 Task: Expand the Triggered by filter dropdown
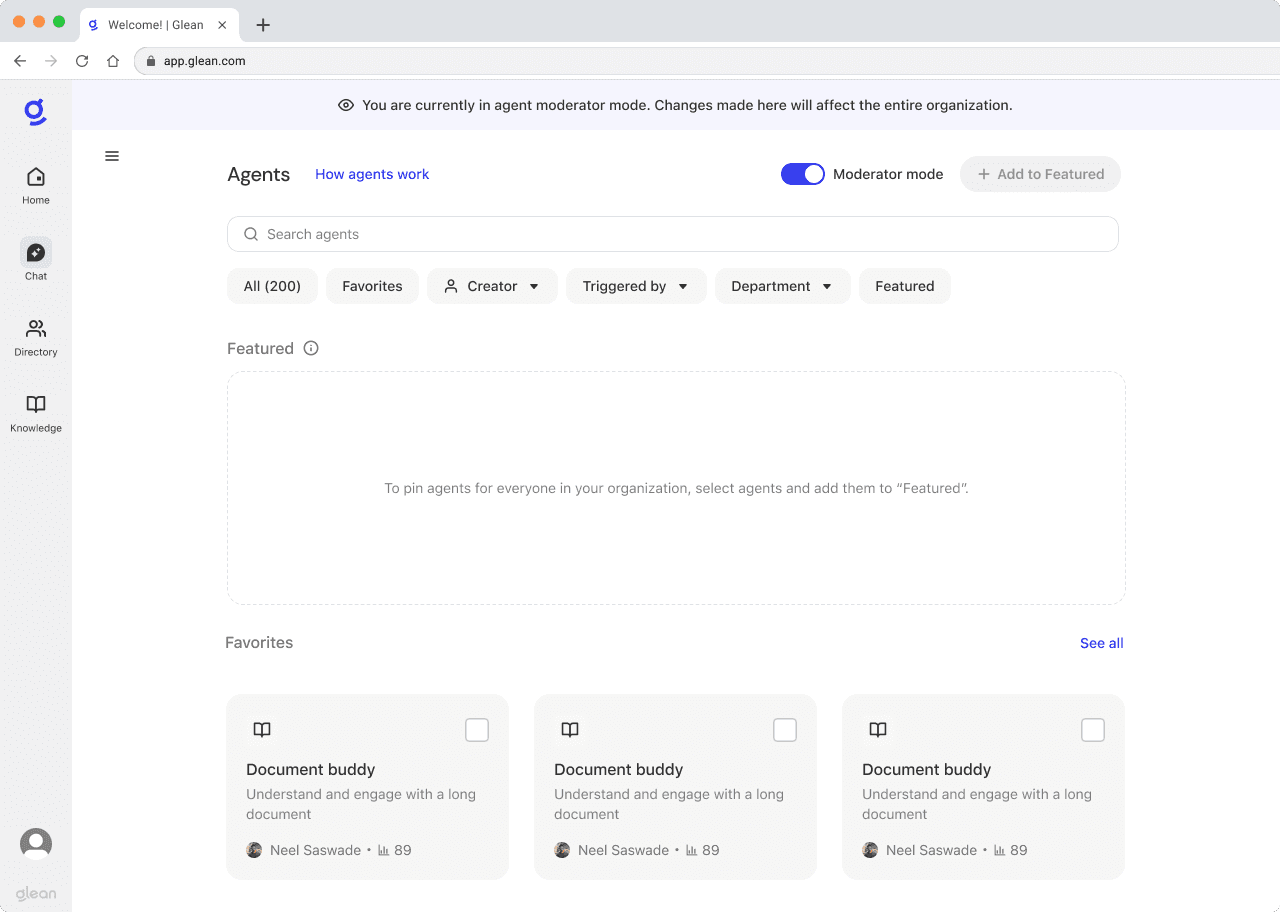pyautogui.click(x=636, y=286)
